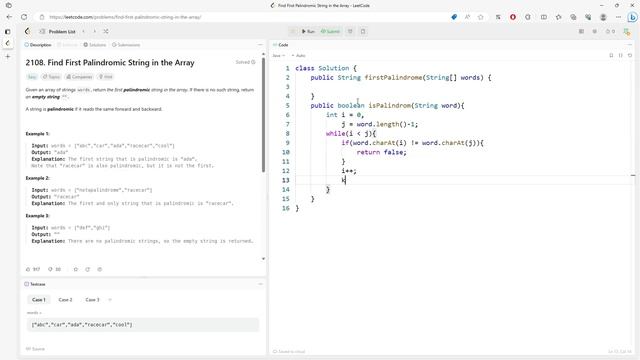The image size is (640, 360).
Task: Expand the Hint tag
Action: [x=105, y=77]
